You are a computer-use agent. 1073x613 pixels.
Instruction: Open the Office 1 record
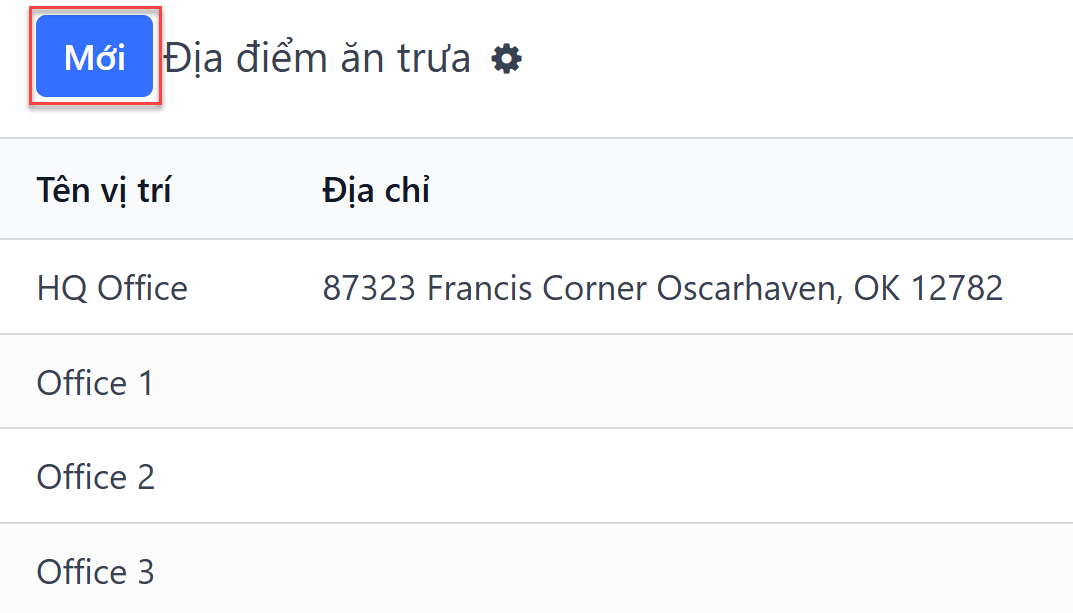(95, 382)
